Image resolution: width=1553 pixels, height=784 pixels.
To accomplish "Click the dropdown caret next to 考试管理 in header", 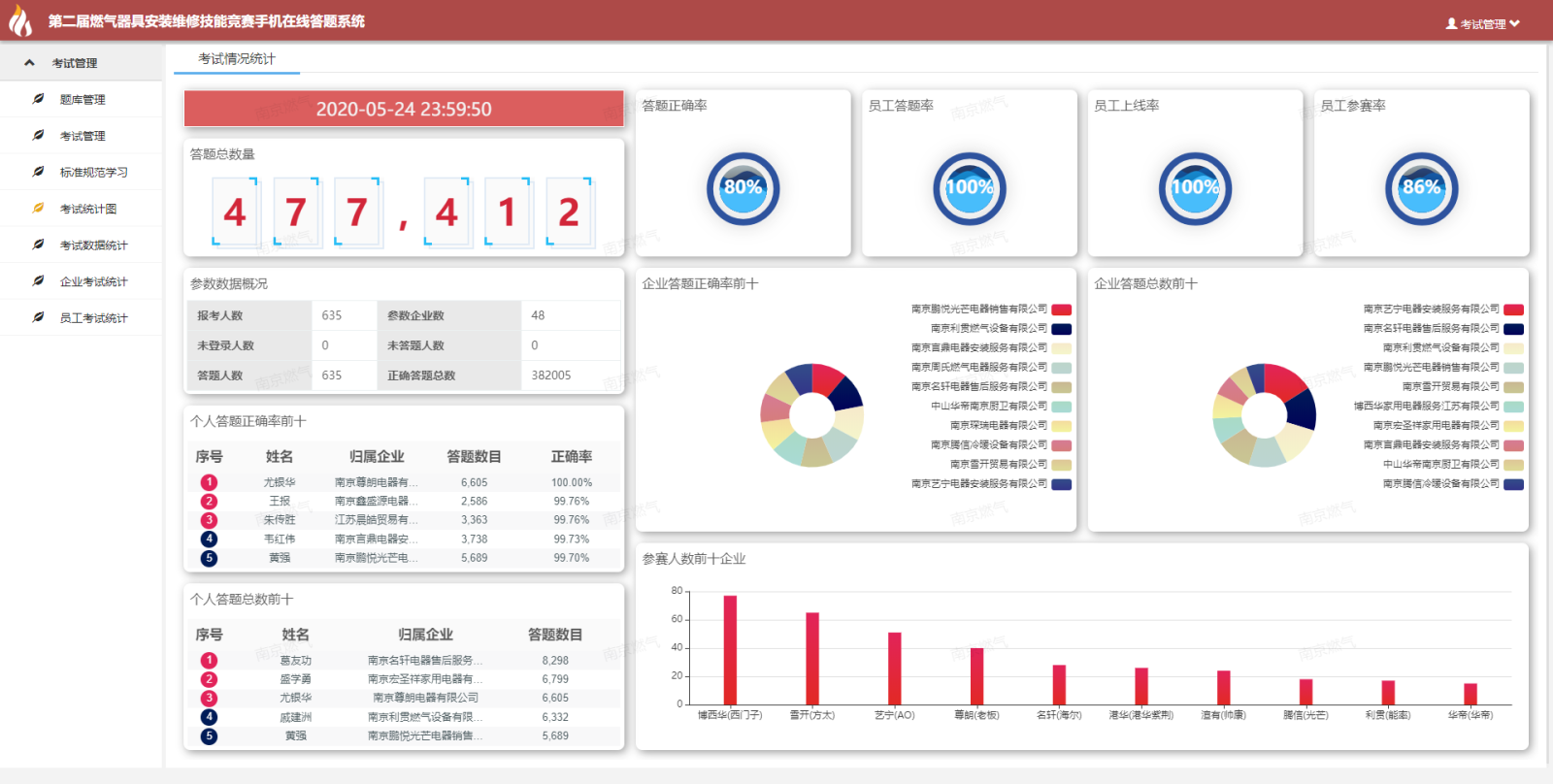I will (1514, 24).
